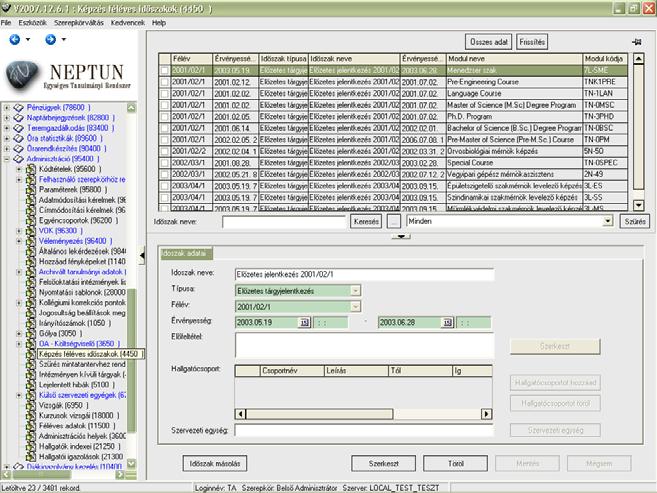Click the Adminisztráció node icon
The image size is (657, 493).
coord(18,159)
